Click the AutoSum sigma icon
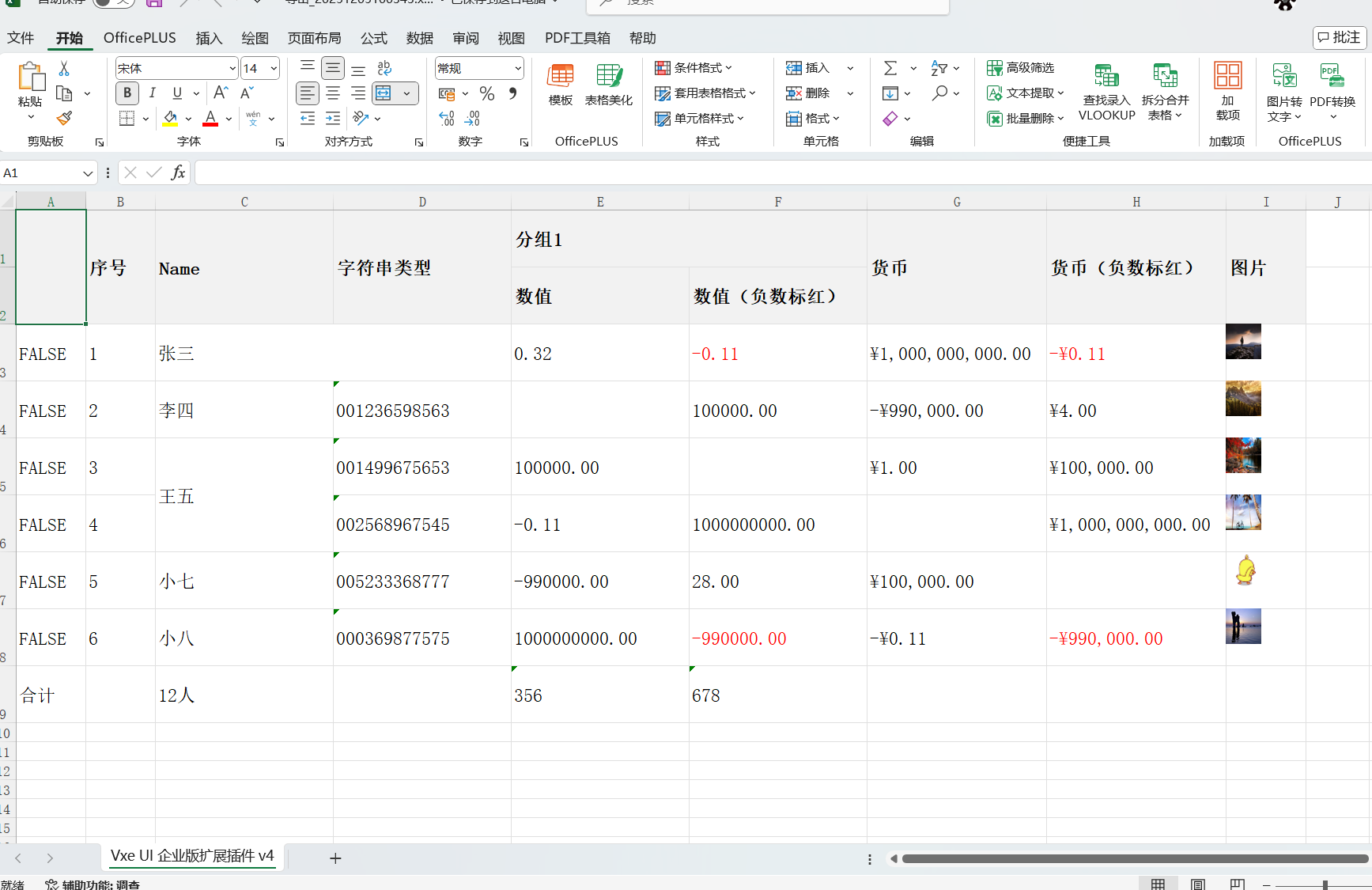The image size is (1372, 890). [x=890, y=68]
